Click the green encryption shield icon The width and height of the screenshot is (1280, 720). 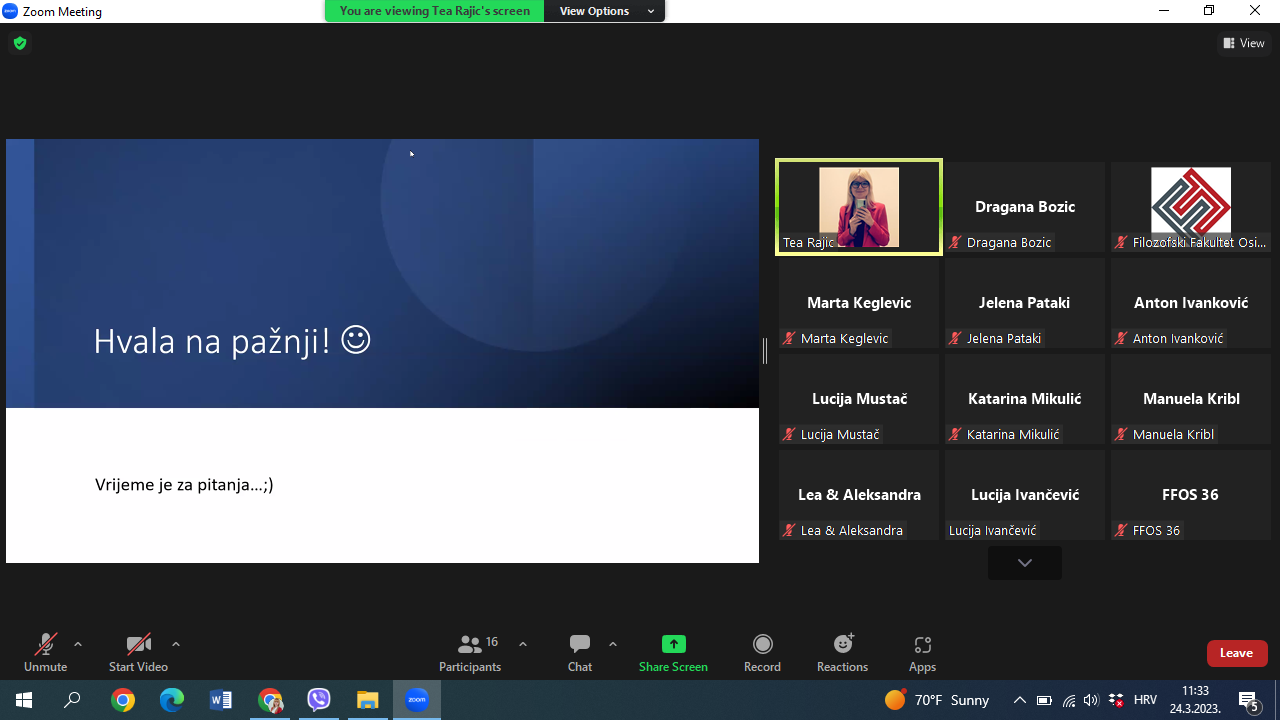click(x=20, y=43)
